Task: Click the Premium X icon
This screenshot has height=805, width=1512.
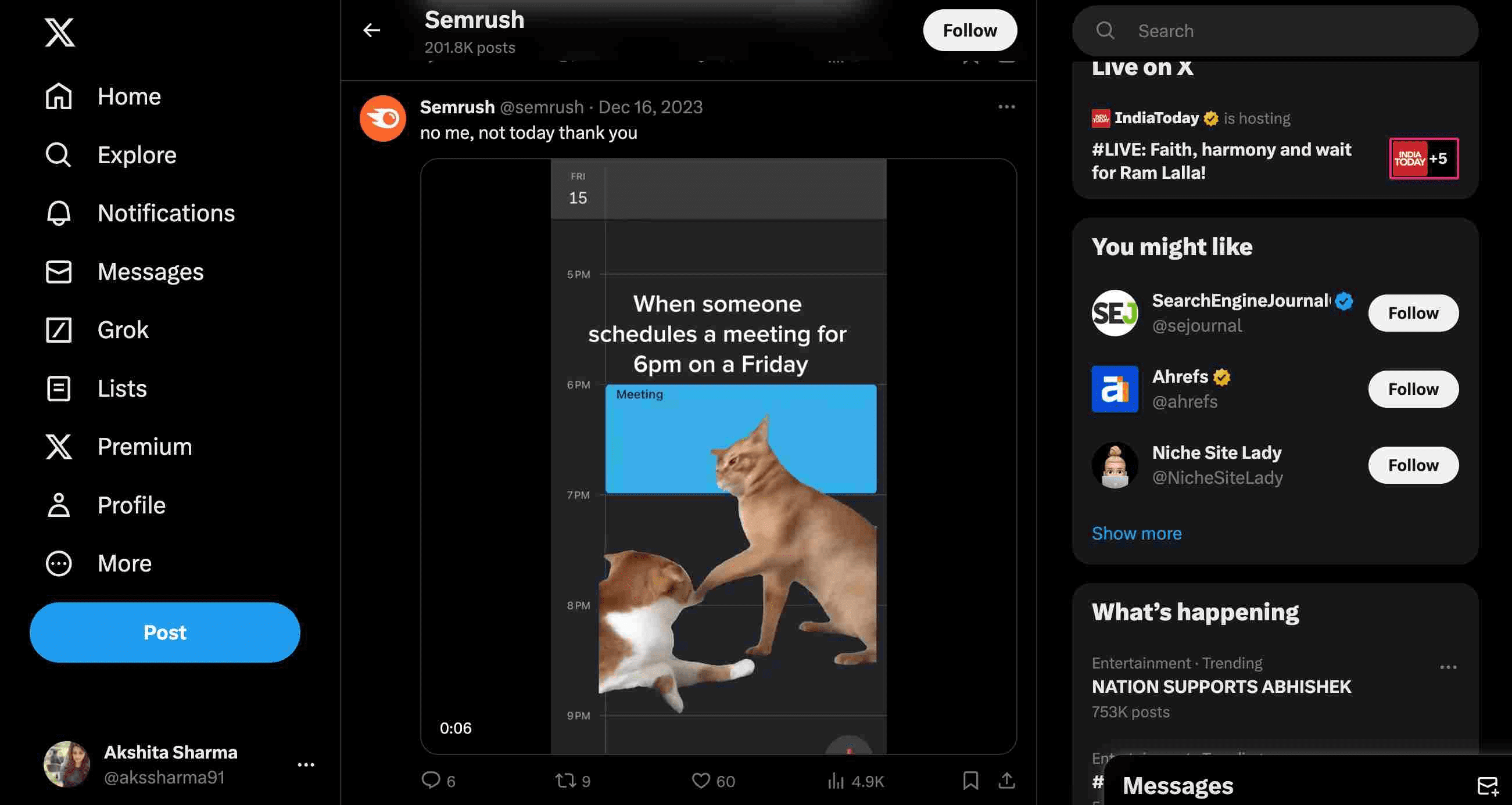Action: pos(57,447)
